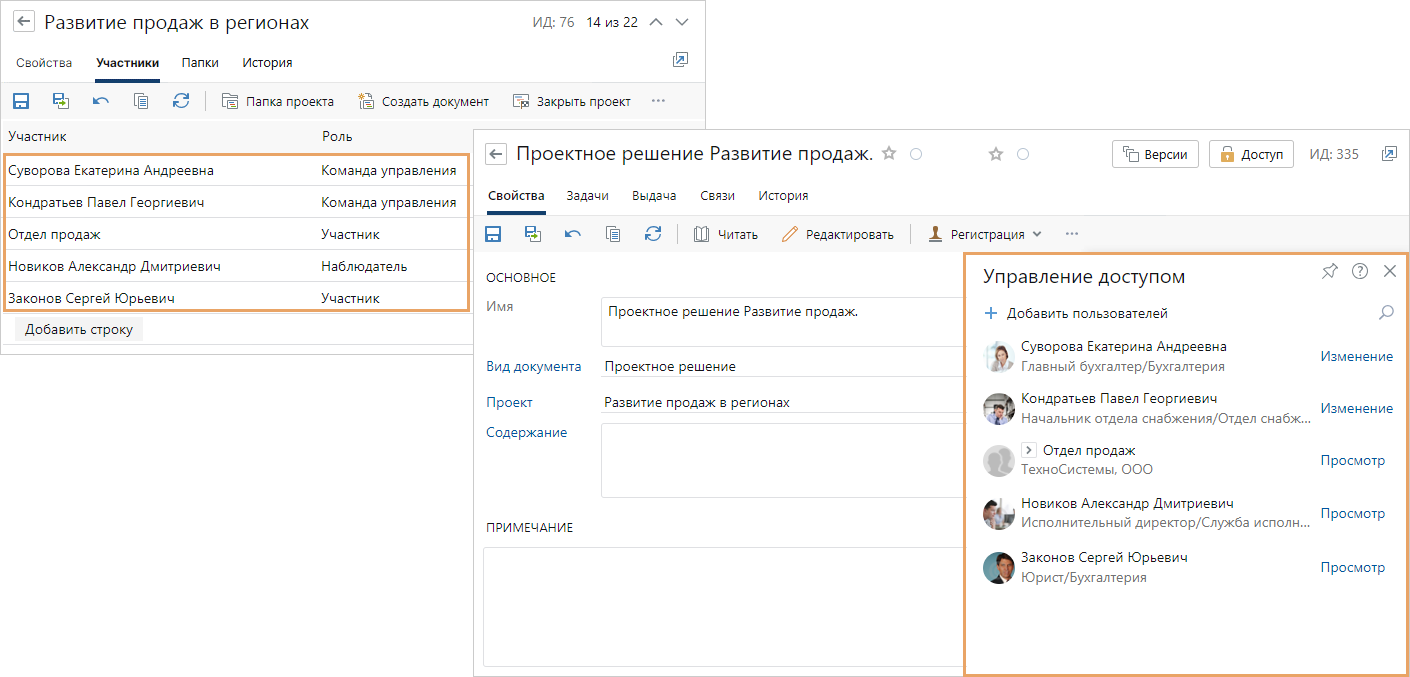Click save icon in document card toolbar
The width and height of the screenshot is (1410, 677).
(493, 234)
